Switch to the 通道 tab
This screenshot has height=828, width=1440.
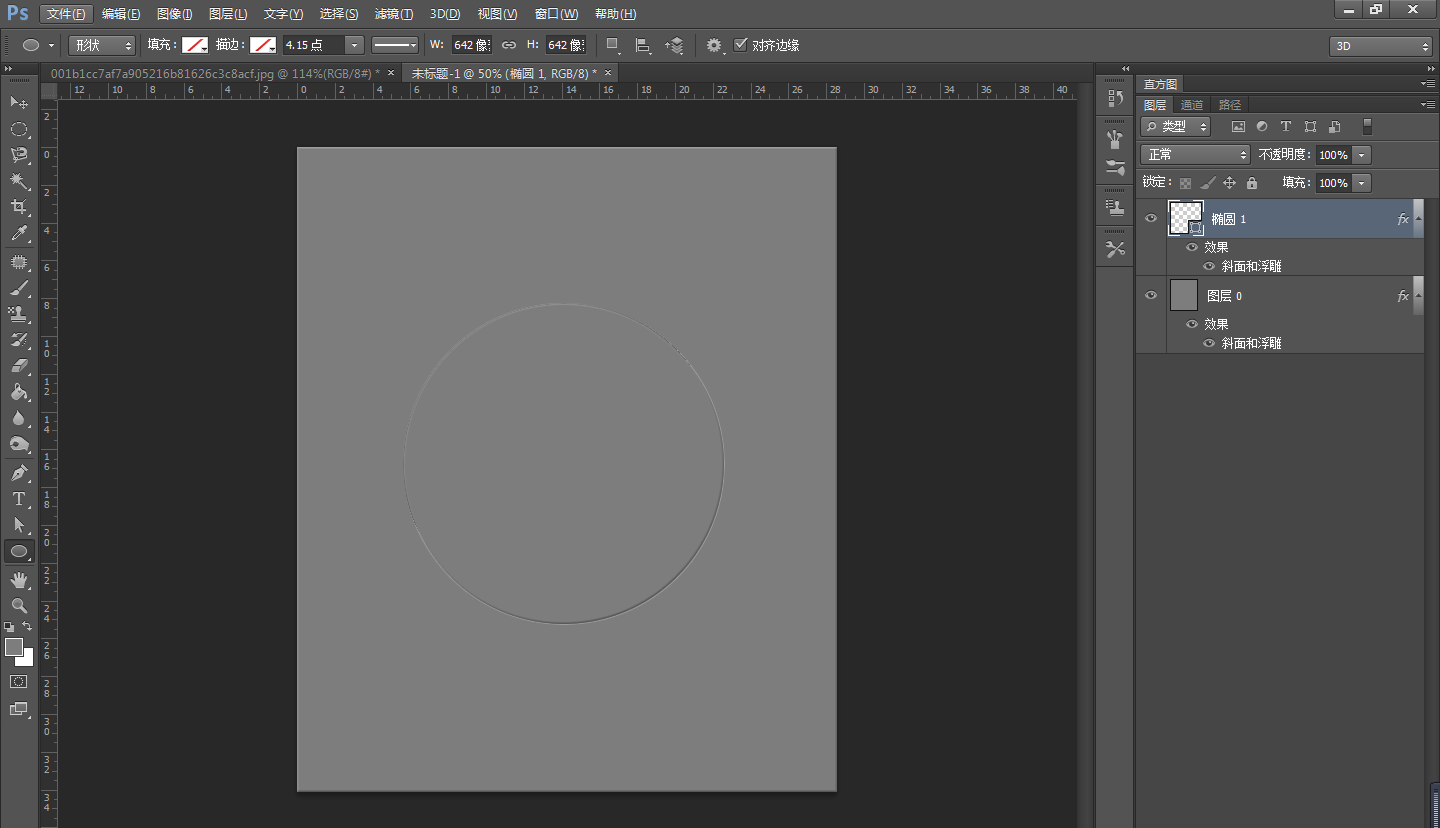(x=1192, y=105)
